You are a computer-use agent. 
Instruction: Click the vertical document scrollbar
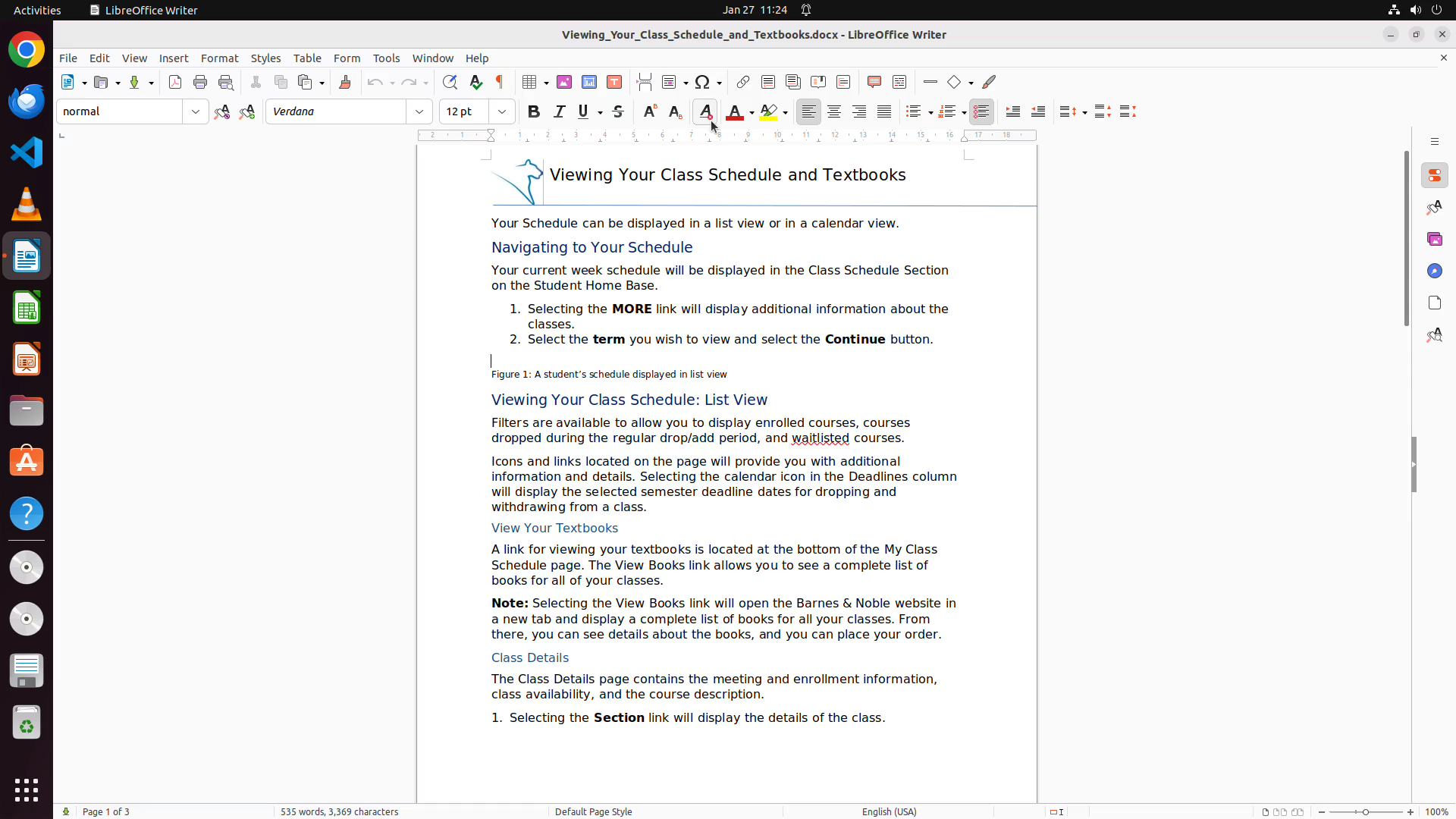[1407, 238]
